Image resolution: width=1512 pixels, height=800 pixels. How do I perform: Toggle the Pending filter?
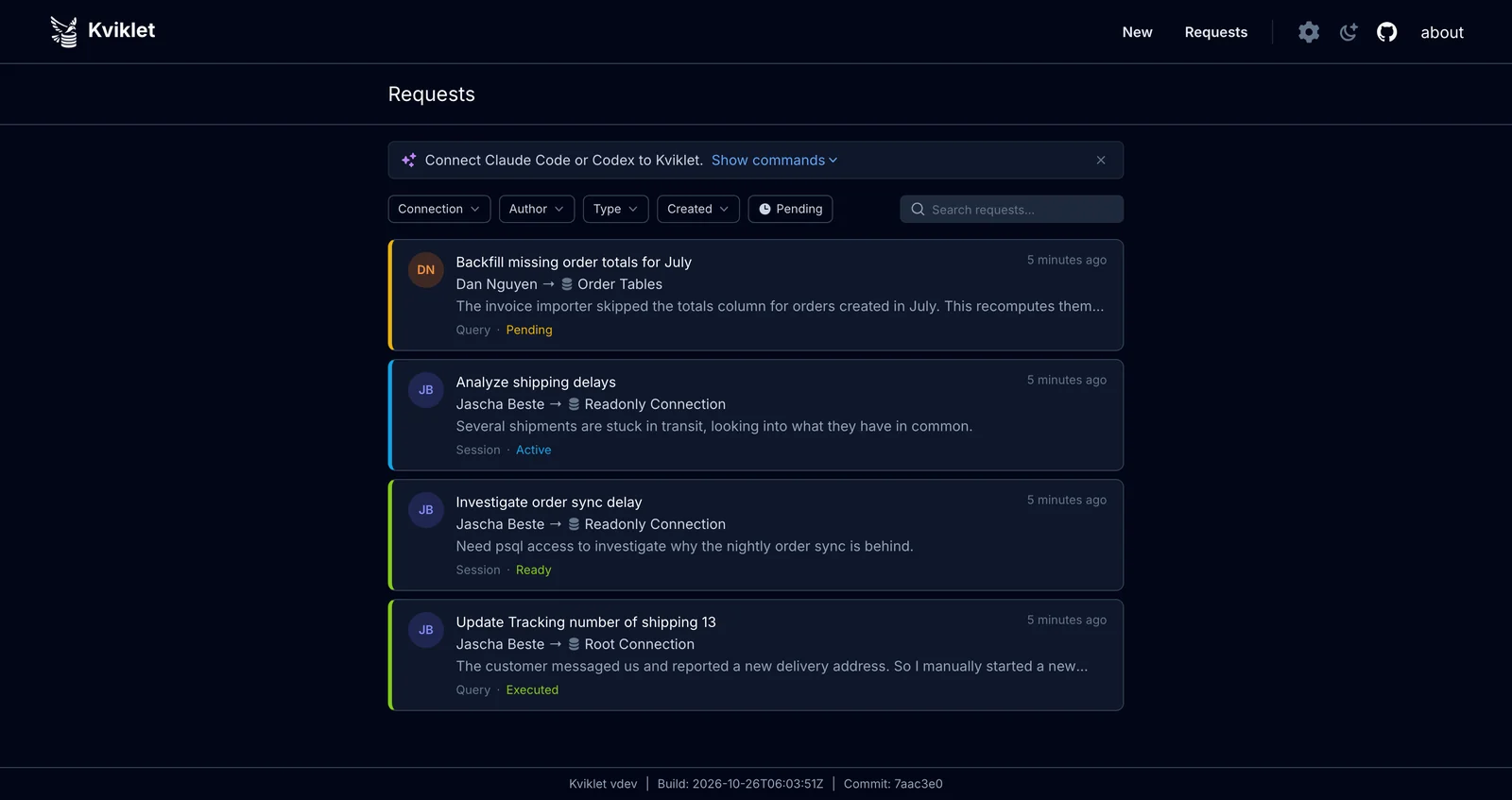[790, 209]
